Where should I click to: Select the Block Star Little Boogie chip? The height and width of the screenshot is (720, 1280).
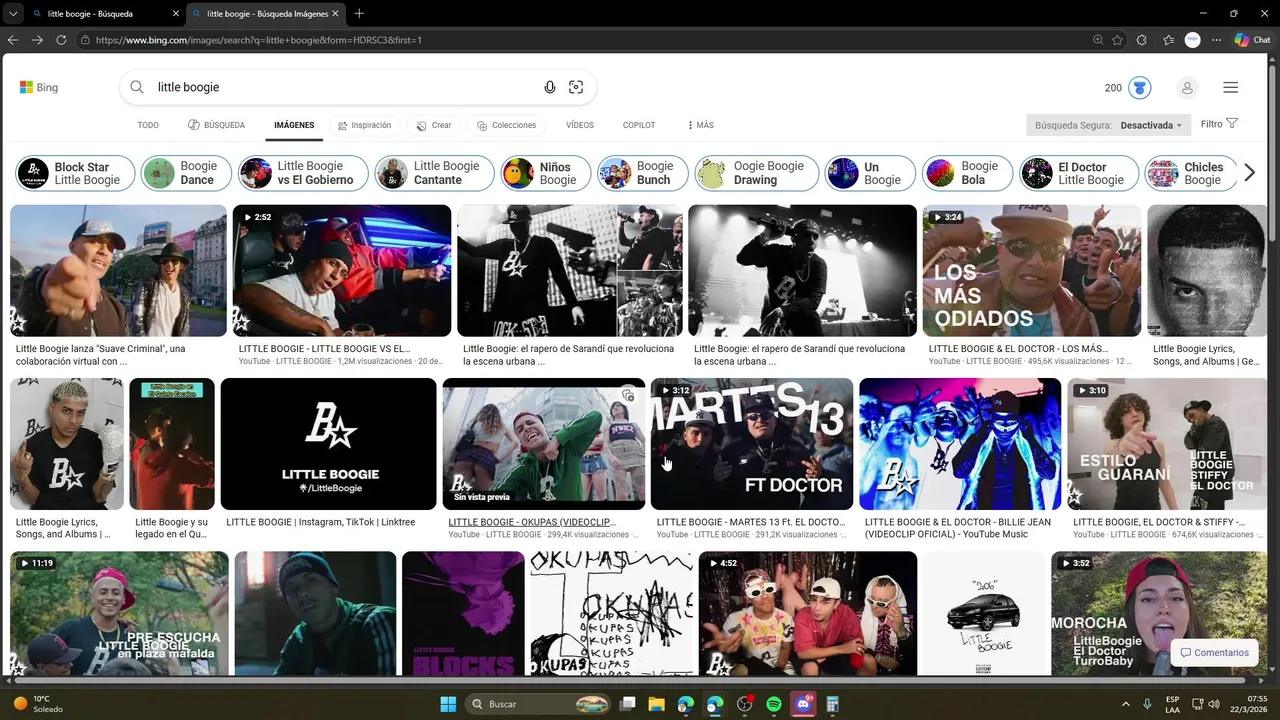[75, 173]
